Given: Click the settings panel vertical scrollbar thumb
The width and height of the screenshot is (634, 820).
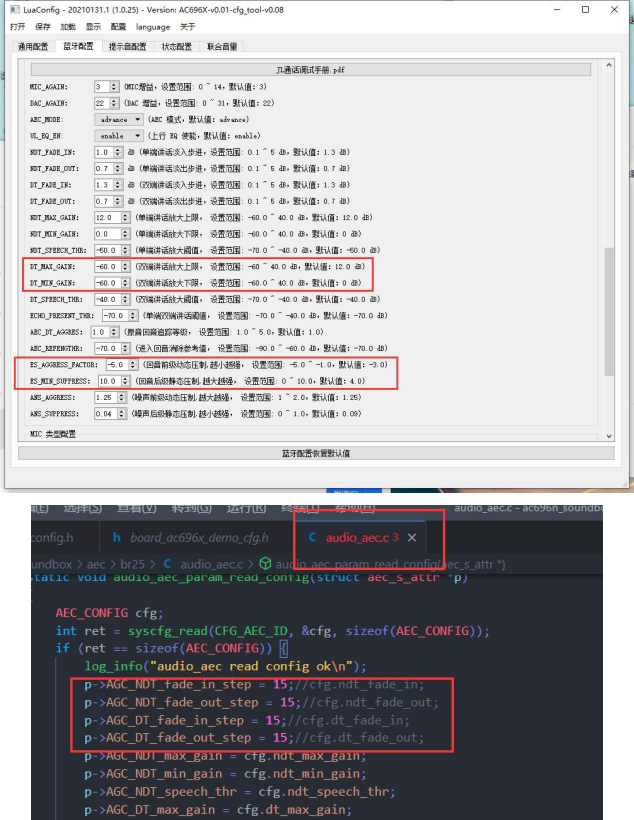Looking at the screenshot, I should (609, 312).
